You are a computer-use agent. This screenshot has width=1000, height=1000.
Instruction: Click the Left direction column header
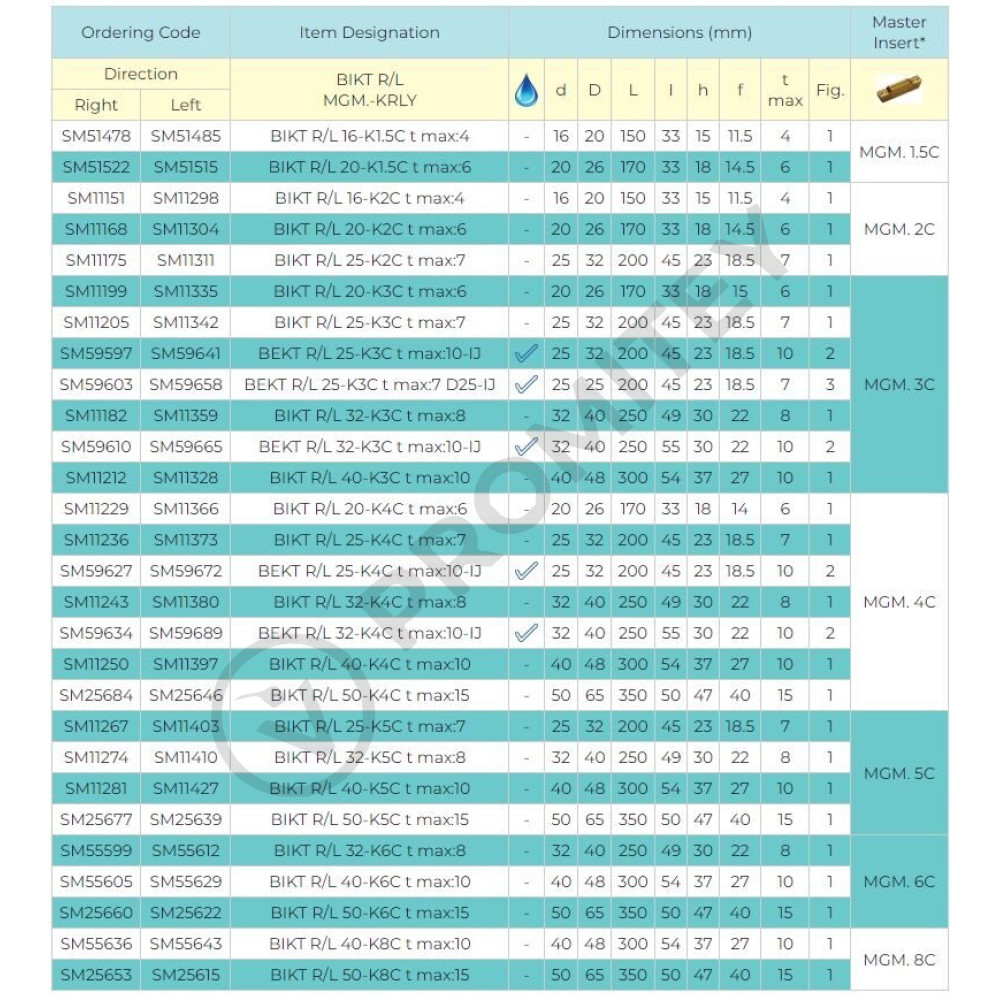[x=186, y=105]
